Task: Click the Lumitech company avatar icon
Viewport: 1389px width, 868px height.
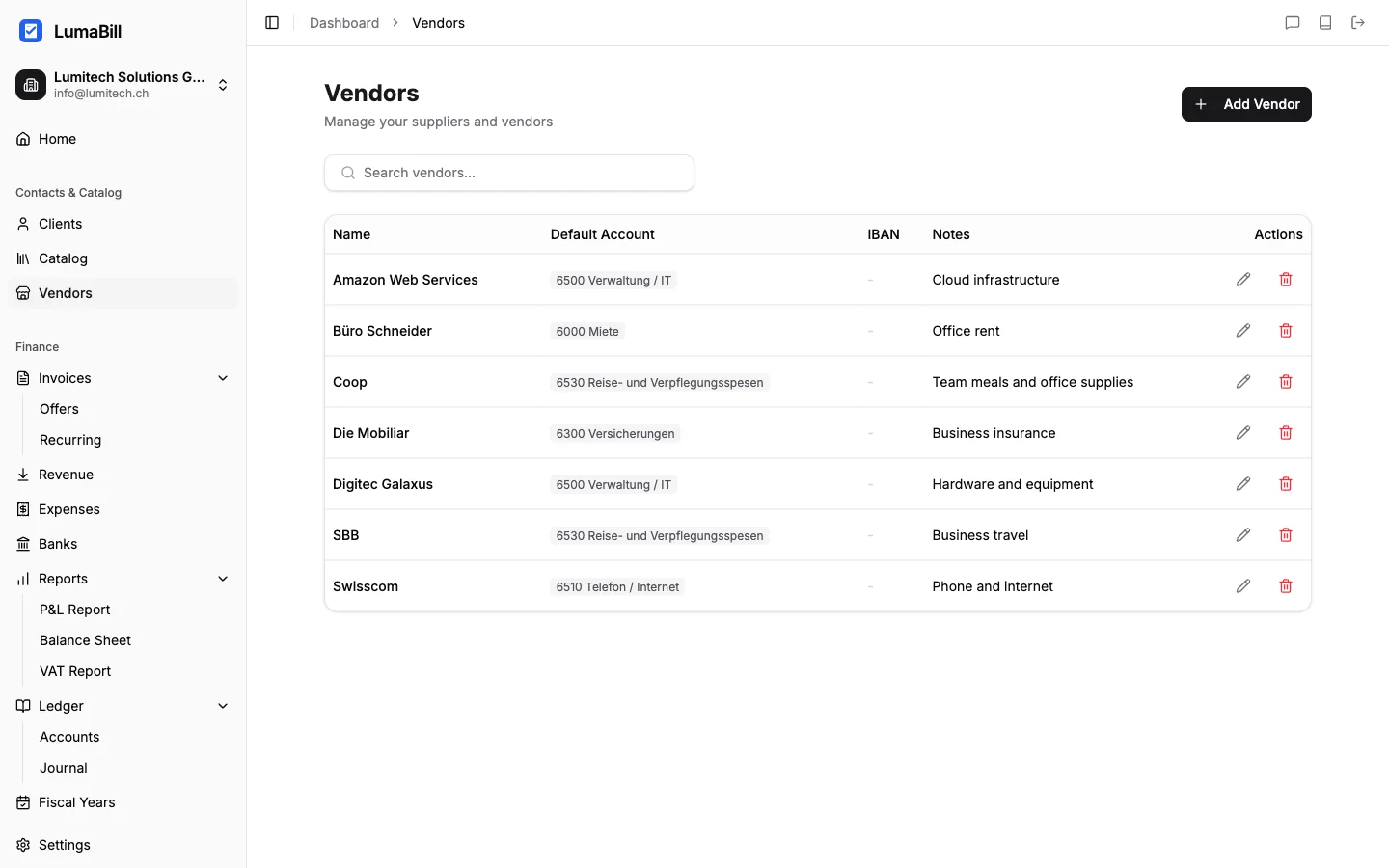Action: (30, 85)
